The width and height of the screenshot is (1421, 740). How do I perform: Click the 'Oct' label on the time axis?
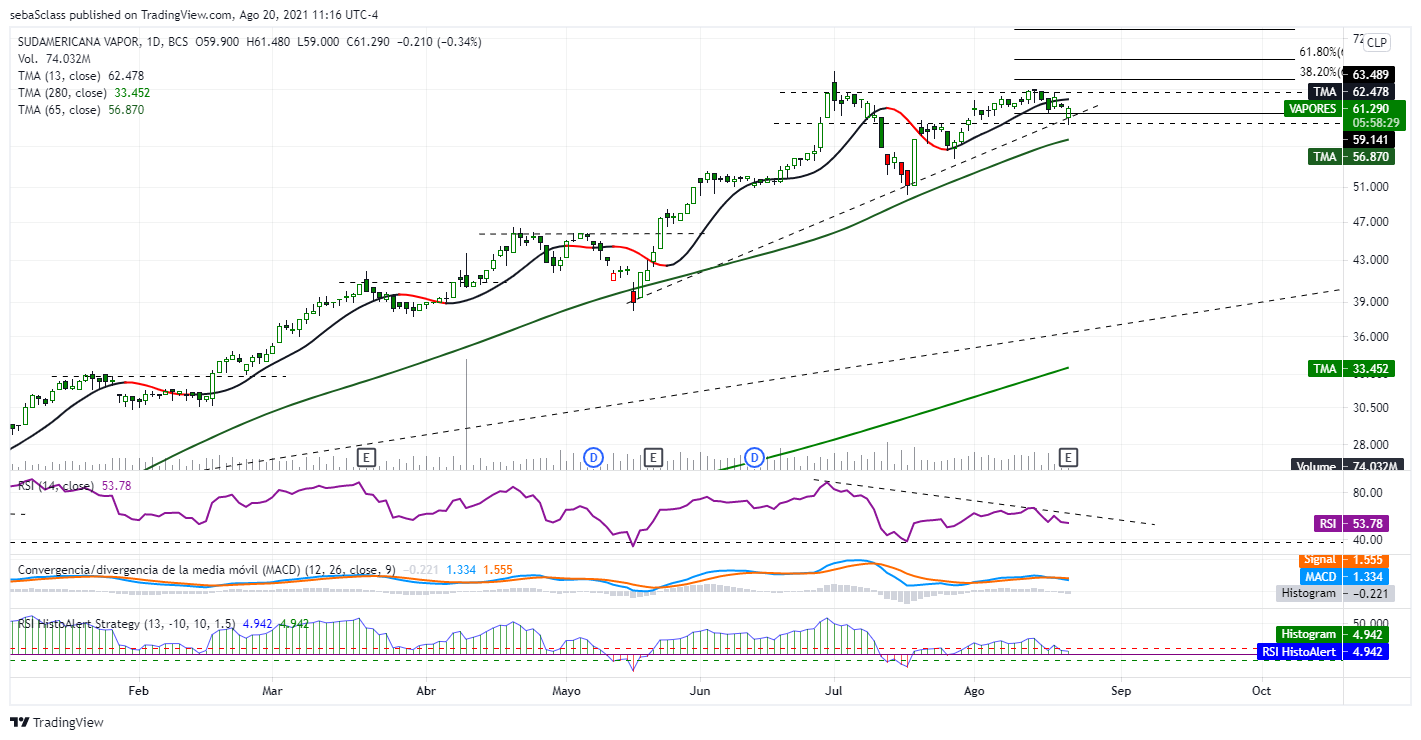click(1261, 690)
